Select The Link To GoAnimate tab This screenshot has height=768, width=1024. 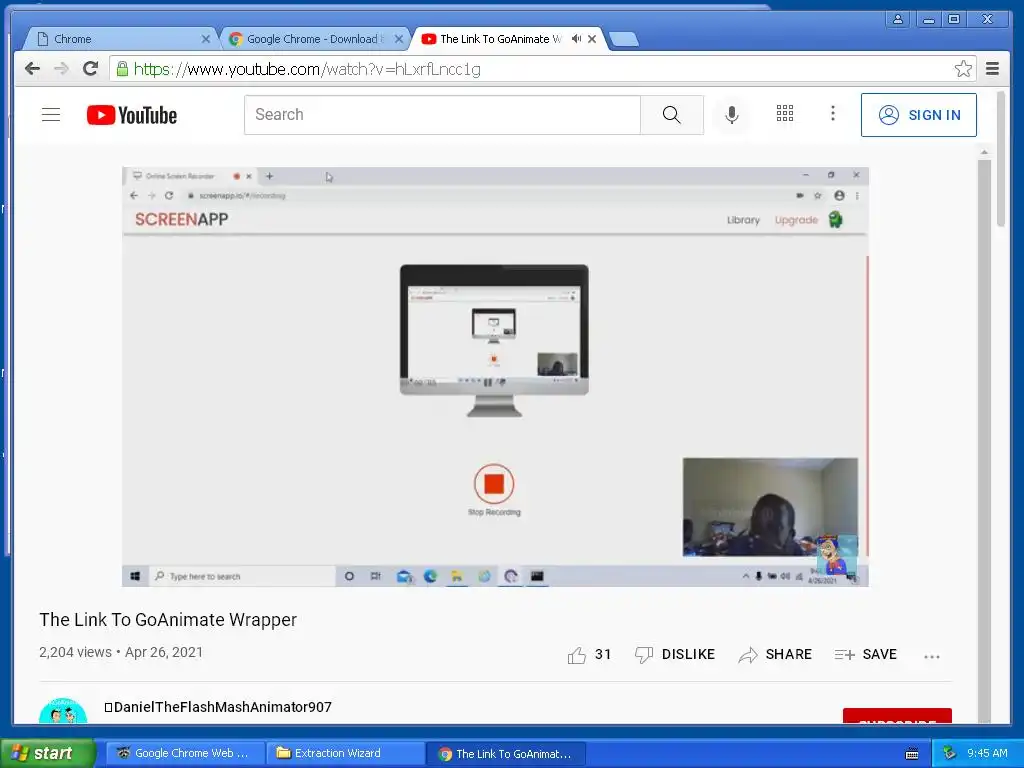coord(500,39)
